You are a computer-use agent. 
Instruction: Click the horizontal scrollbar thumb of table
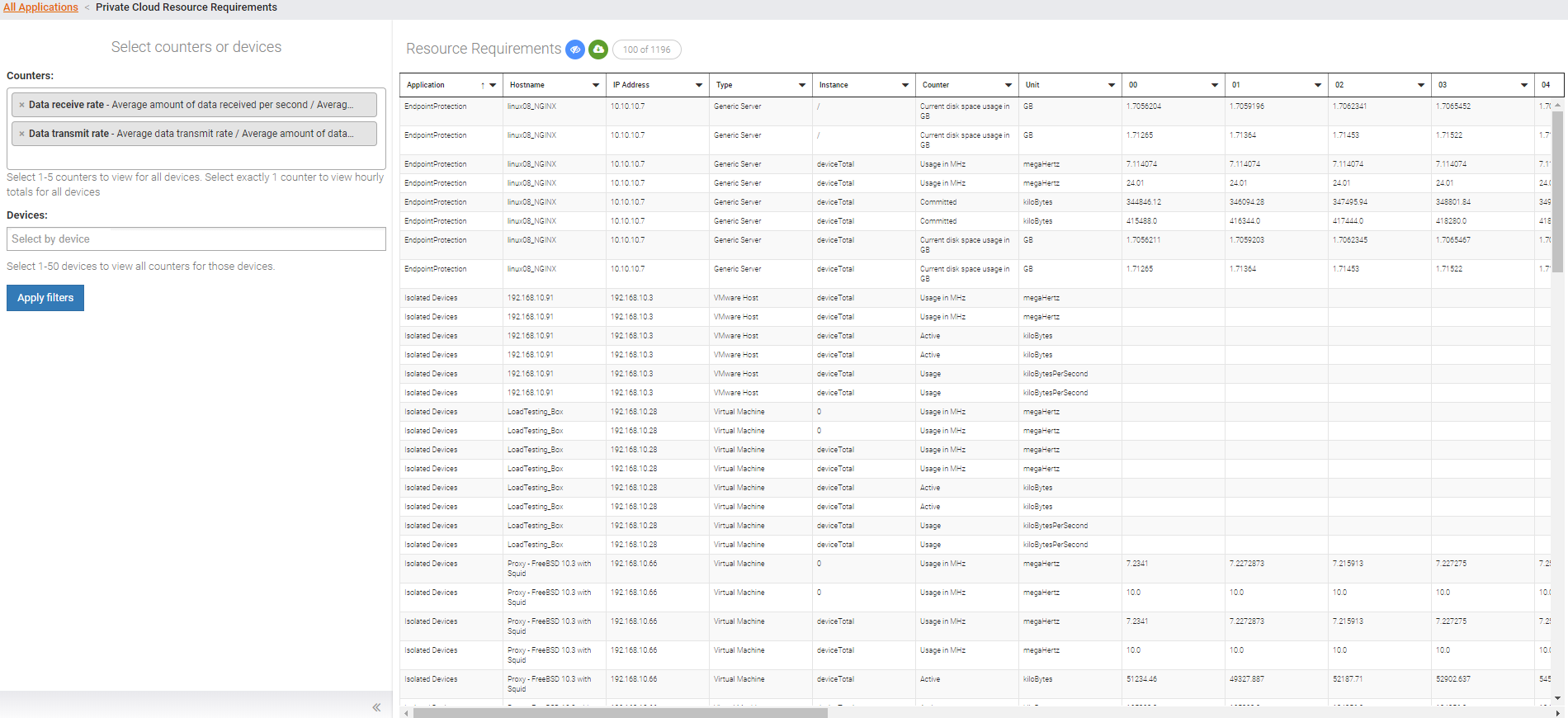pyautogui.click(x=620, y=713)
